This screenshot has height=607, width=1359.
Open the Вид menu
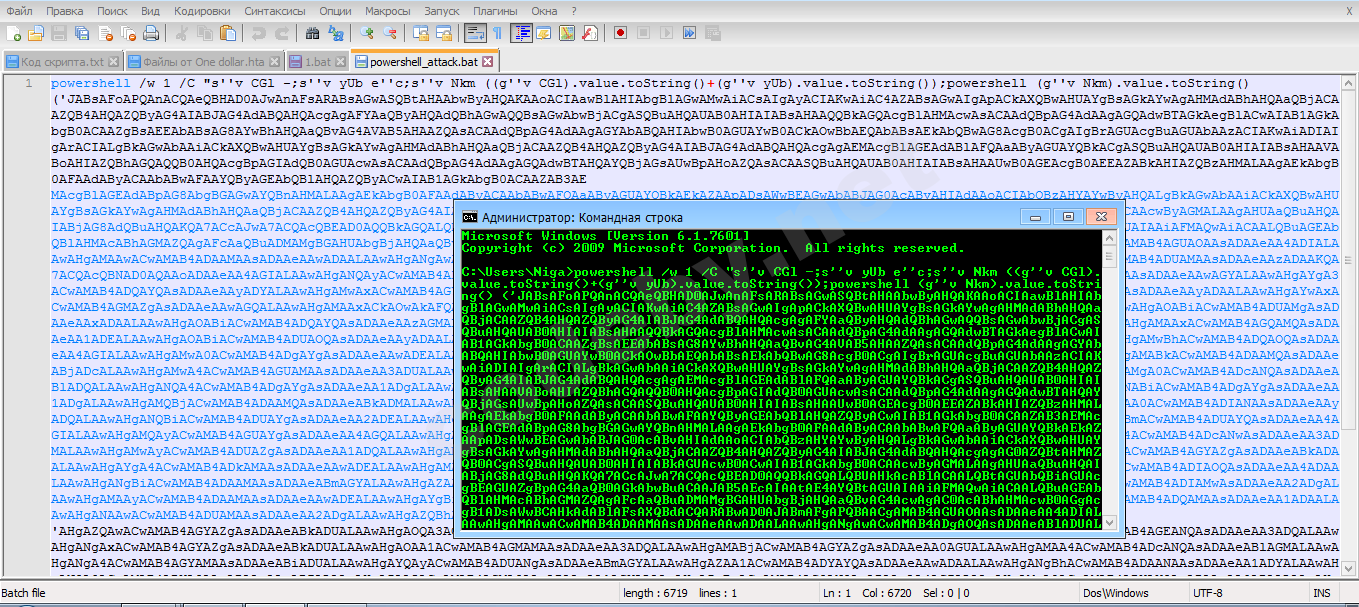pos(150,10)
